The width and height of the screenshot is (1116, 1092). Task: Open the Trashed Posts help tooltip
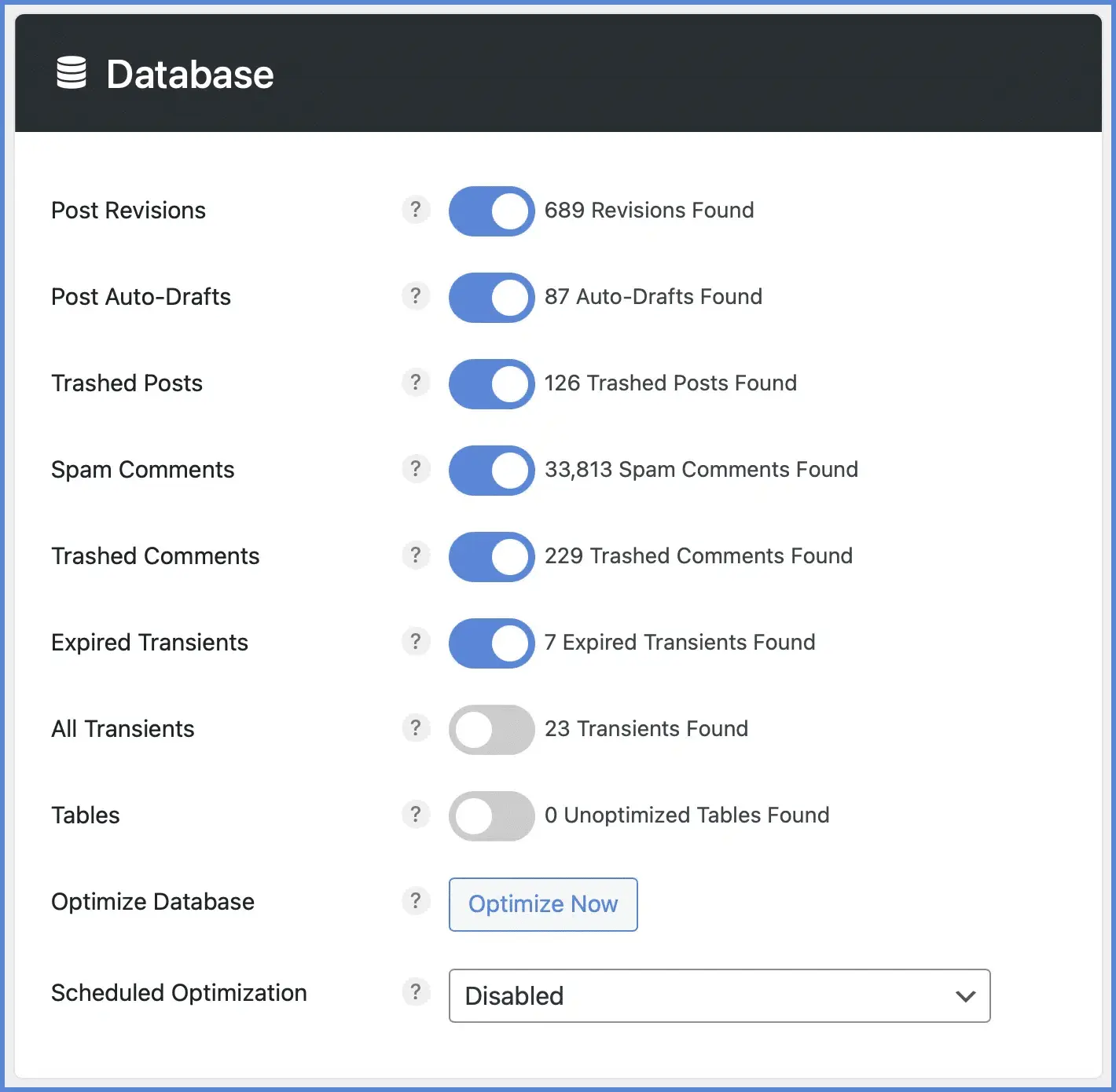pyautogui.click(x=416, y=383)
